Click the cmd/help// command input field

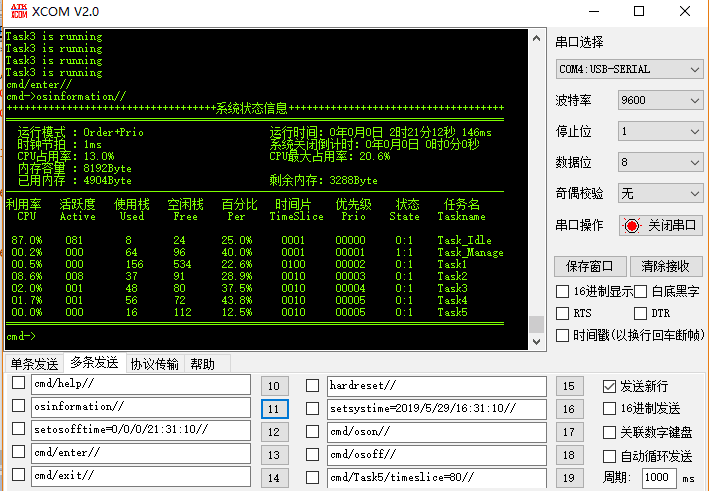[x=141, y=384]
